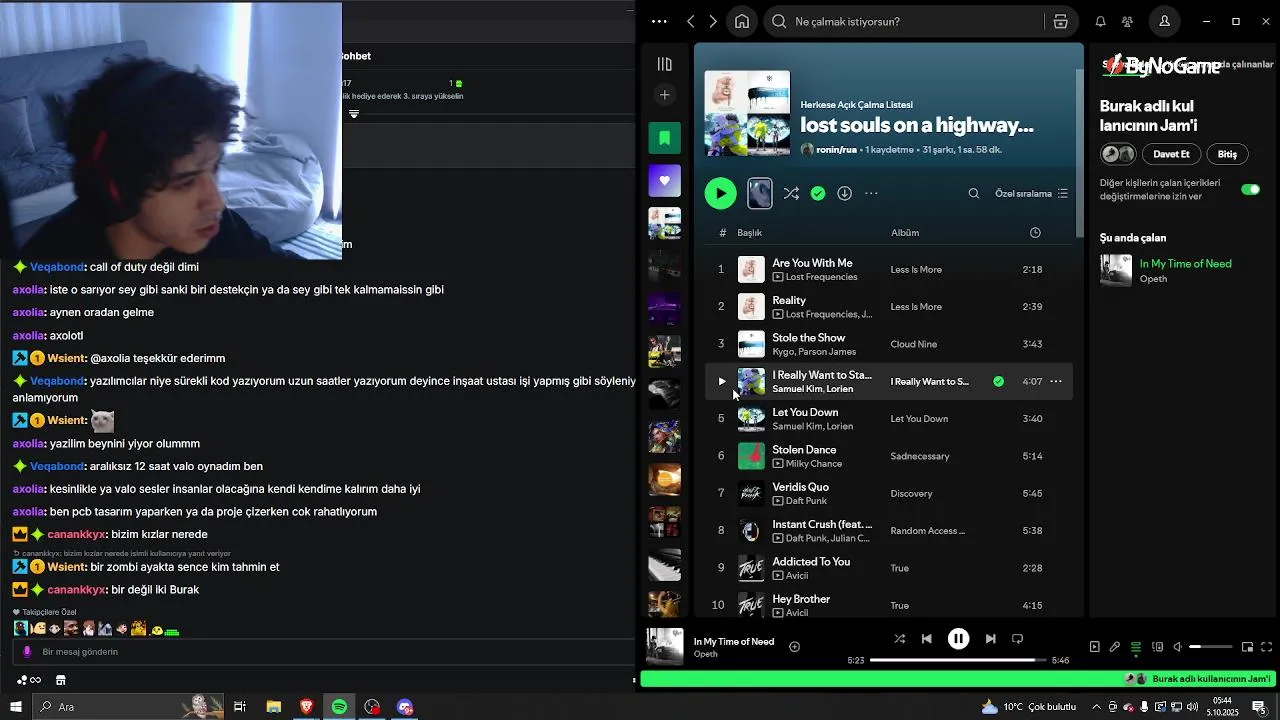Open Spotify notifications bell

[1100, 21]
